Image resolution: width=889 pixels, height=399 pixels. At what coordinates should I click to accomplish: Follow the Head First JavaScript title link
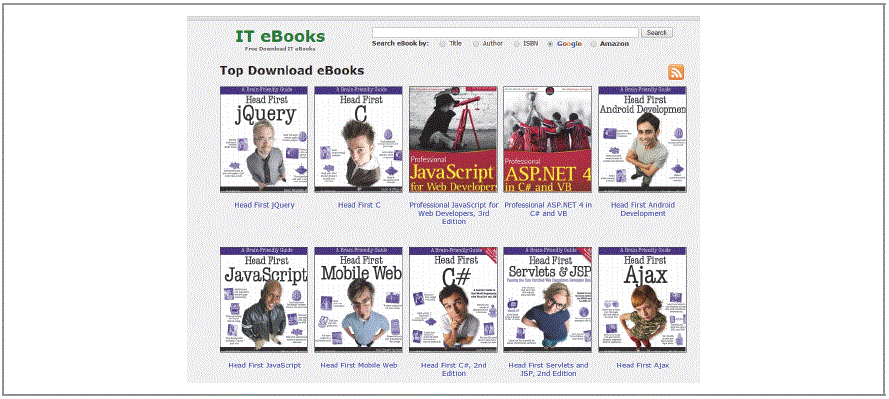pos(265,366)
